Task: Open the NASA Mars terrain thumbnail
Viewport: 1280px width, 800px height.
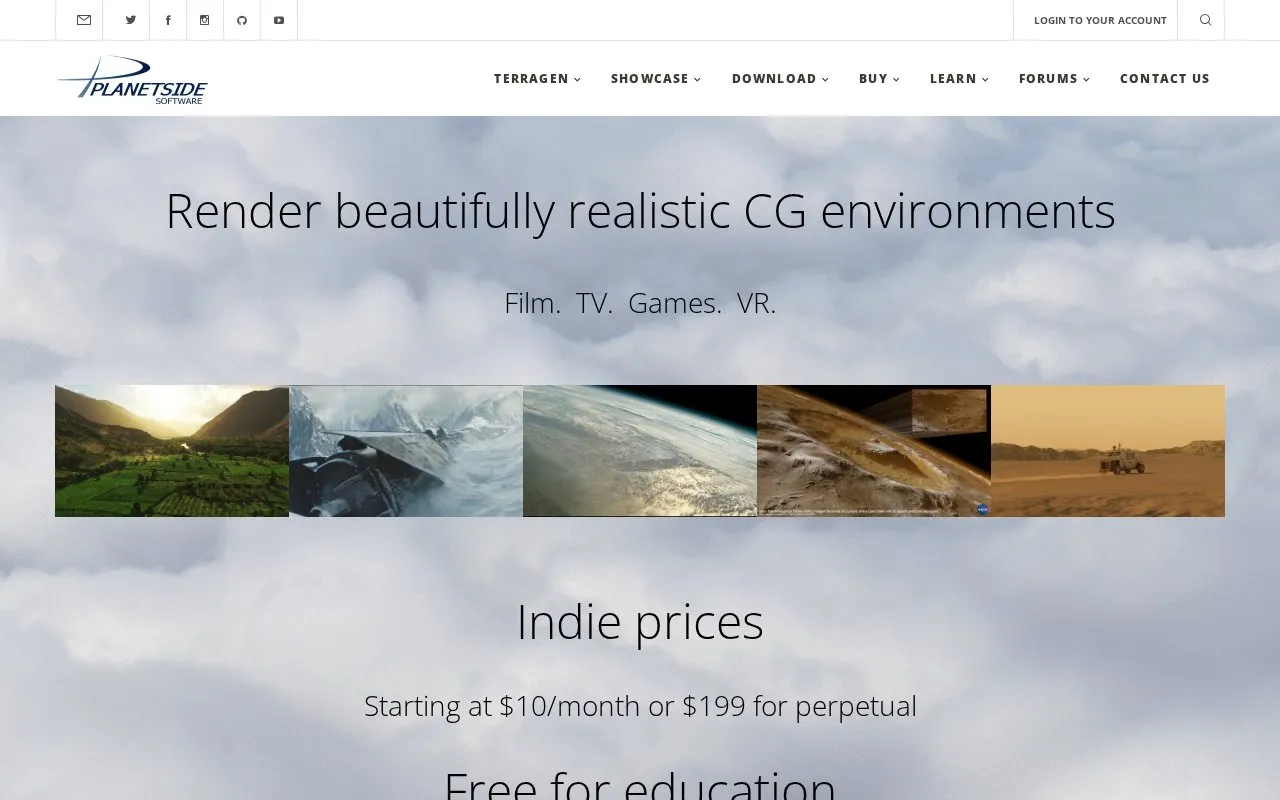Action: click(874, 451)
